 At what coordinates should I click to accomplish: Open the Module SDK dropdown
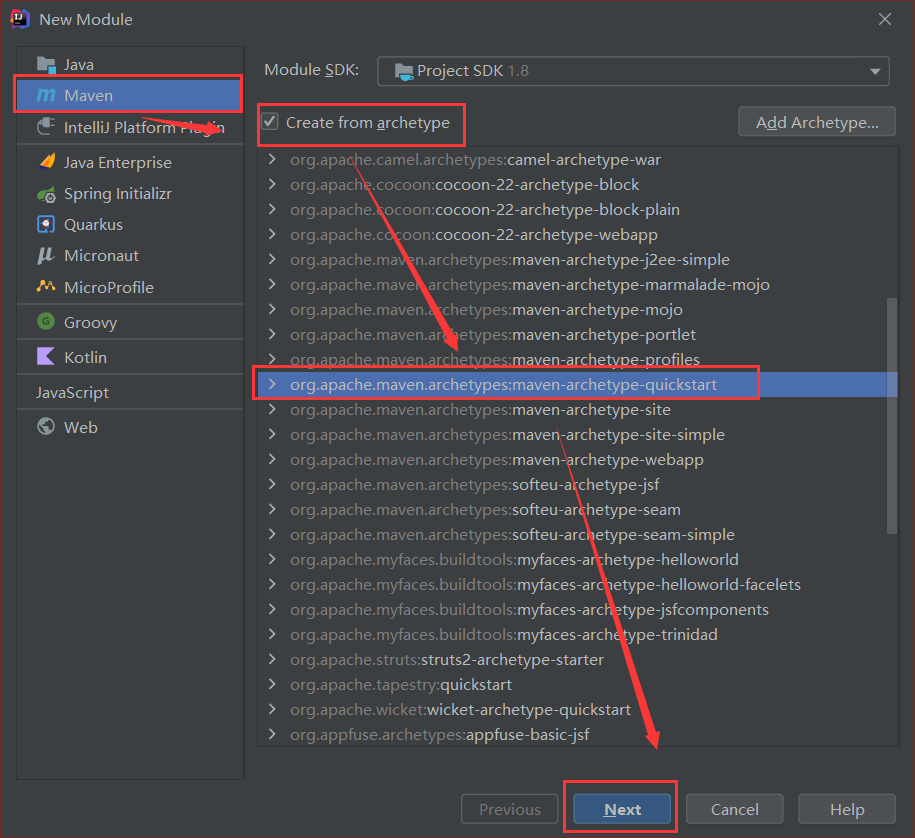[633, 71]
